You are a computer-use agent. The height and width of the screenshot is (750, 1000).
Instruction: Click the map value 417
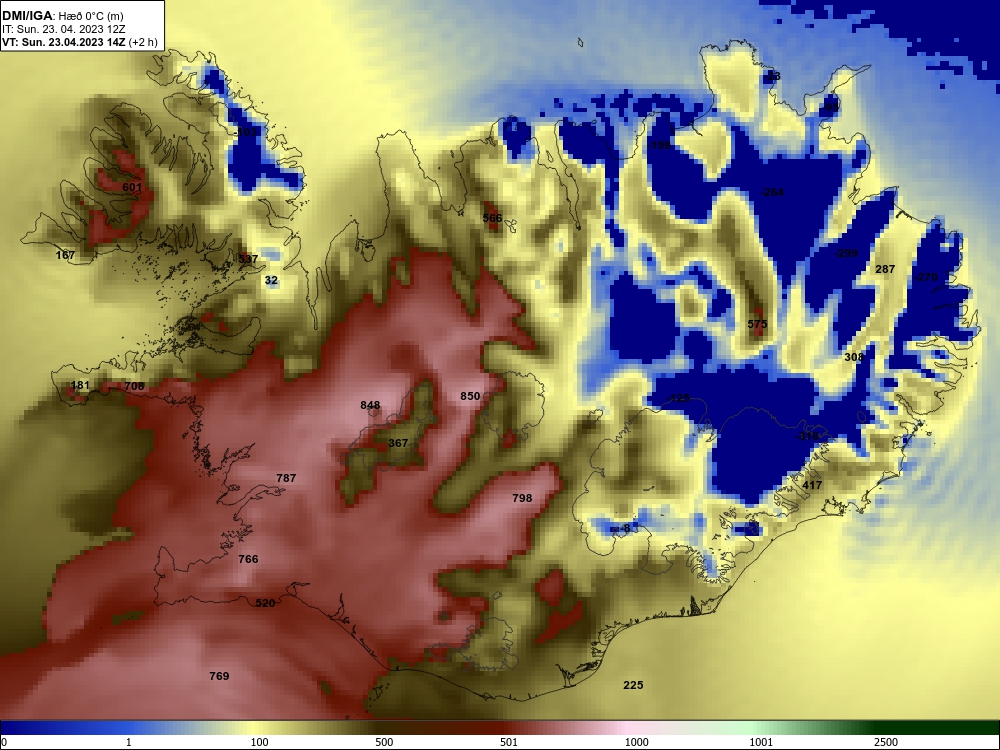(812, 485)
